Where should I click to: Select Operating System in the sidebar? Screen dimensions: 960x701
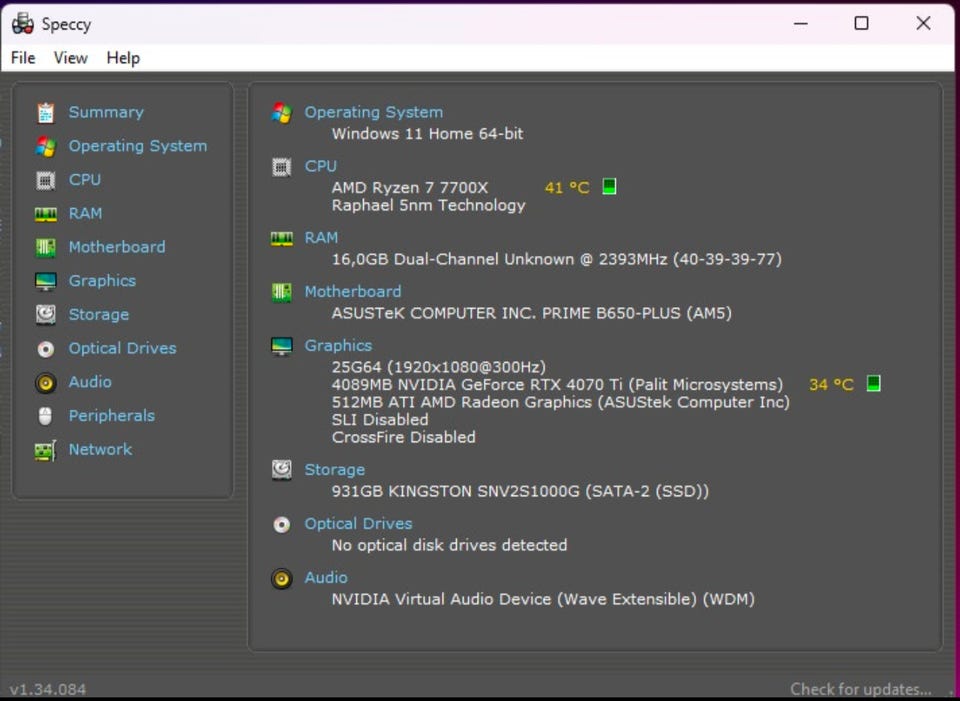138,146
